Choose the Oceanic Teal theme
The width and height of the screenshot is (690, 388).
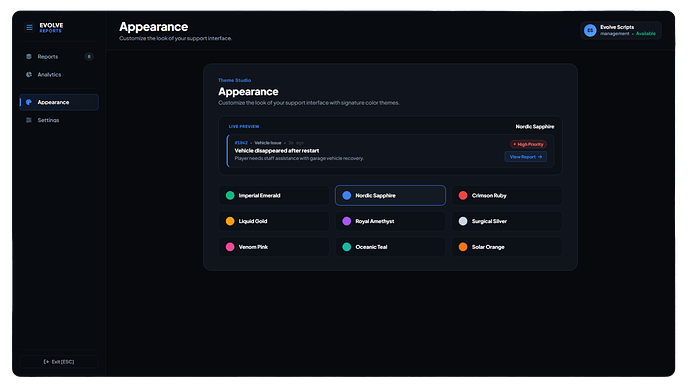(x=390, y=247)
